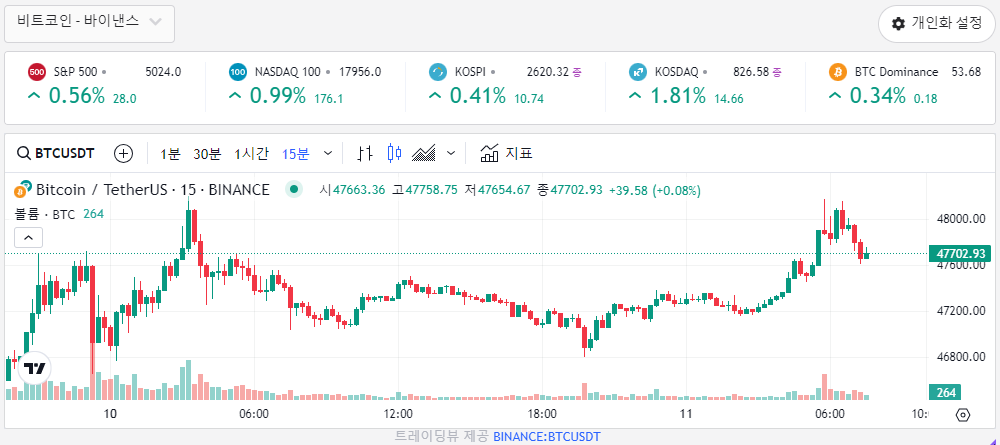Image resolution: width=1000 pixels, height=445 pixels.
Task: Open the 비트코인 - 바이낸스 dropdown
Action: (x=89, y=24)
